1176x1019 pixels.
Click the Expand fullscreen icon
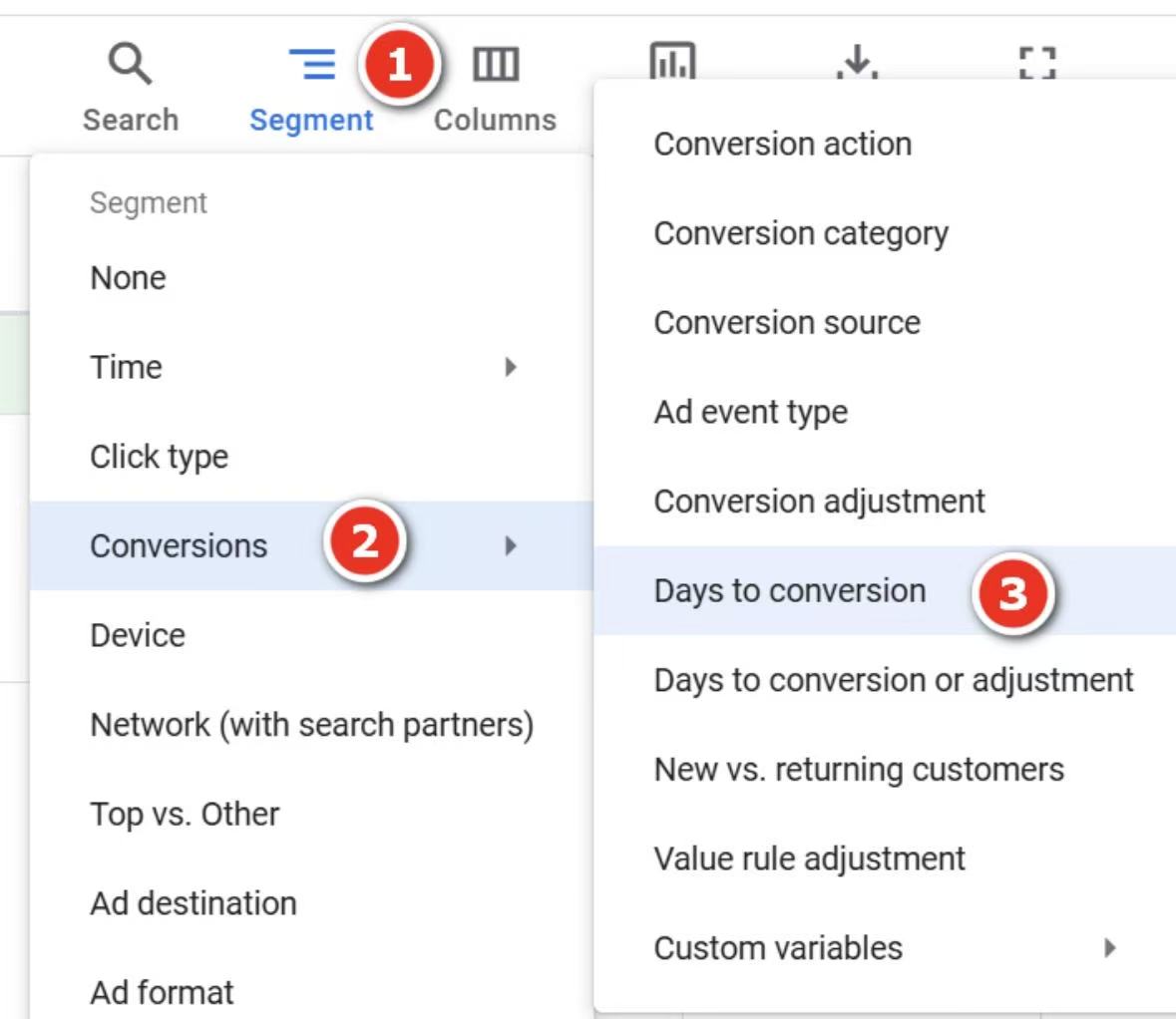(1038, 63)
